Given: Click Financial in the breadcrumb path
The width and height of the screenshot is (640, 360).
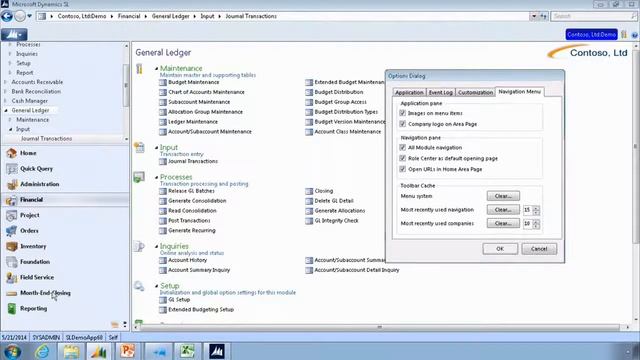Looking at the screenshot, I should click(129, 16).
